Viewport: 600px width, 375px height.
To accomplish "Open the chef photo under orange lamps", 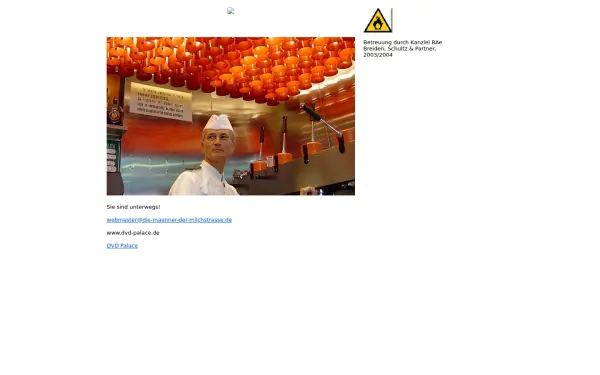I will click(231, 116).
